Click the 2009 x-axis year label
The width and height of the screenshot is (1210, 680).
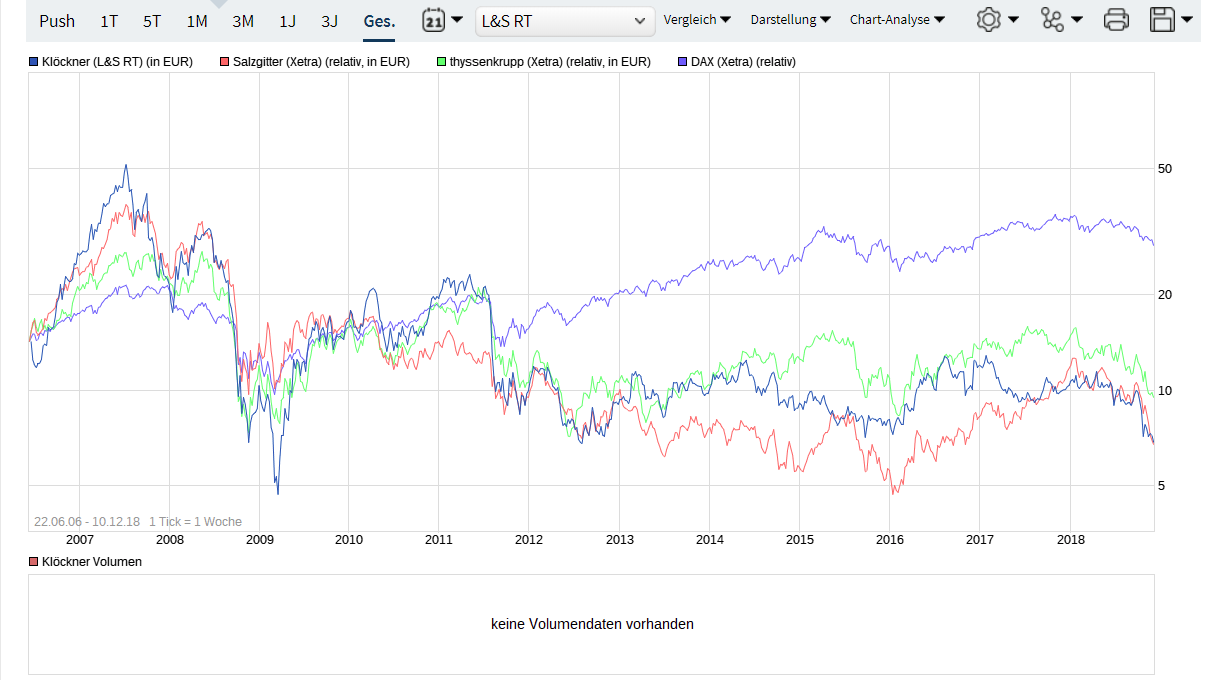[259, 540]
